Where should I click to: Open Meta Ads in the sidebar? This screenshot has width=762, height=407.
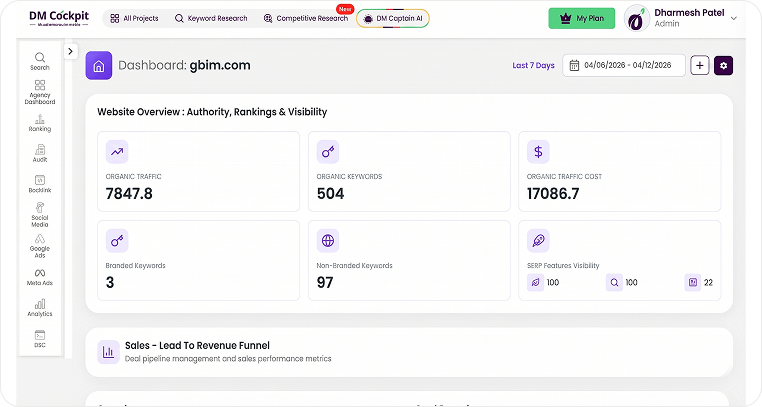coord(40,276)
